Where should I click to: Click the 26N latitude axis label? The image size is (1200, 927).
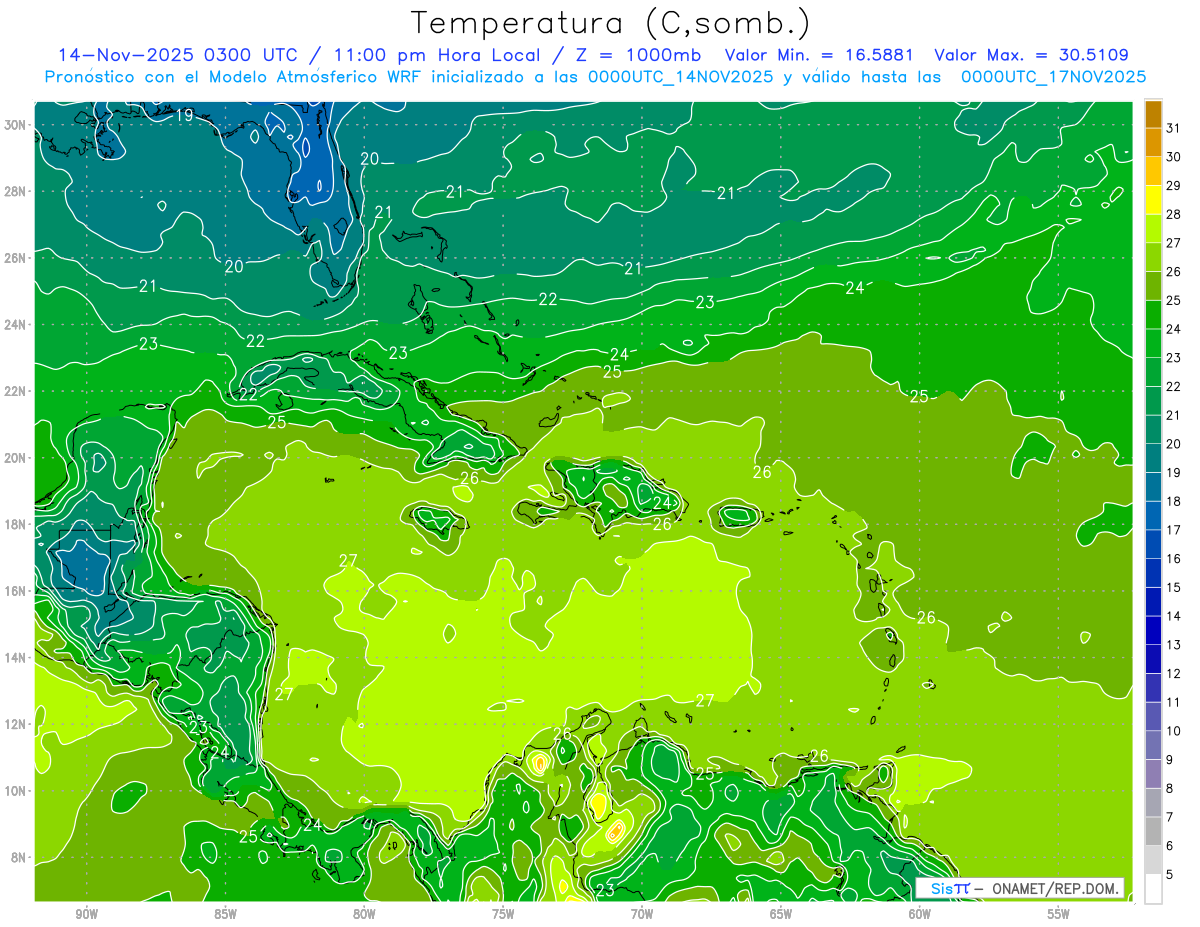point(17,258)
